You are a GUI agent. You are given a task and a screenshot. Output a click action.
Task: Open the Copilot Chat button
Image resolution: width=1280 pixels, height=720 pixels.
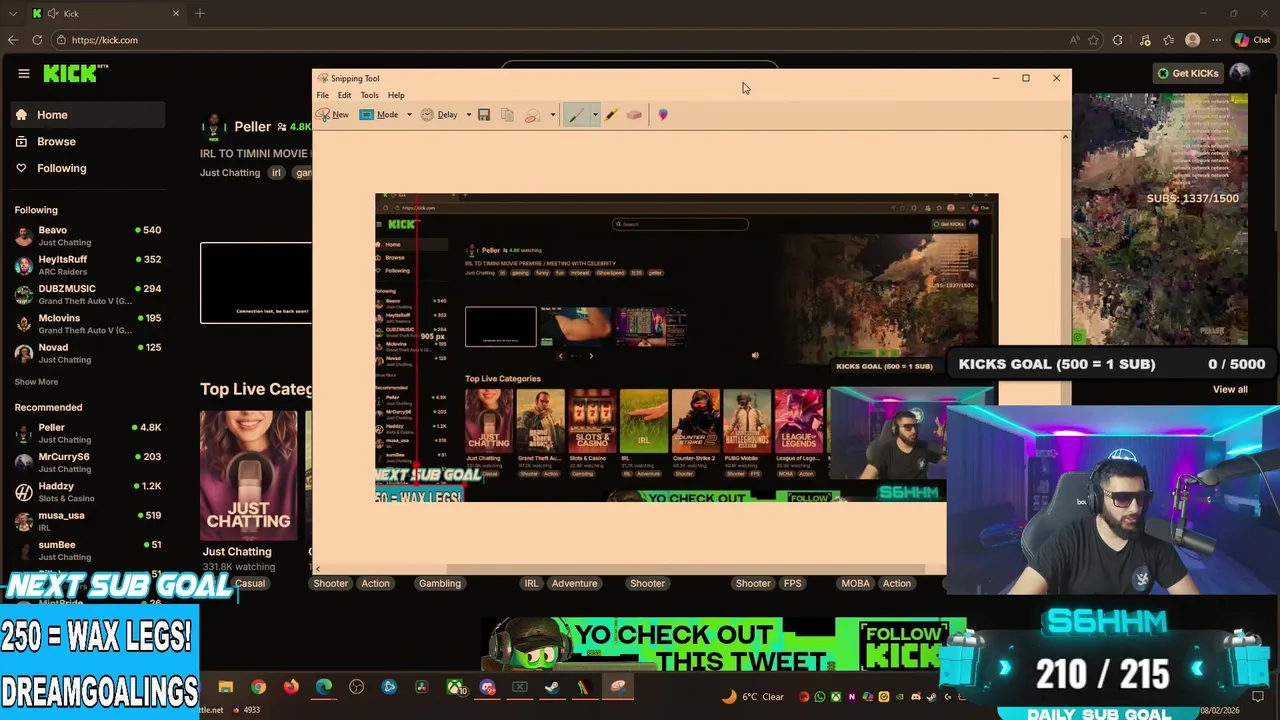1253,40
